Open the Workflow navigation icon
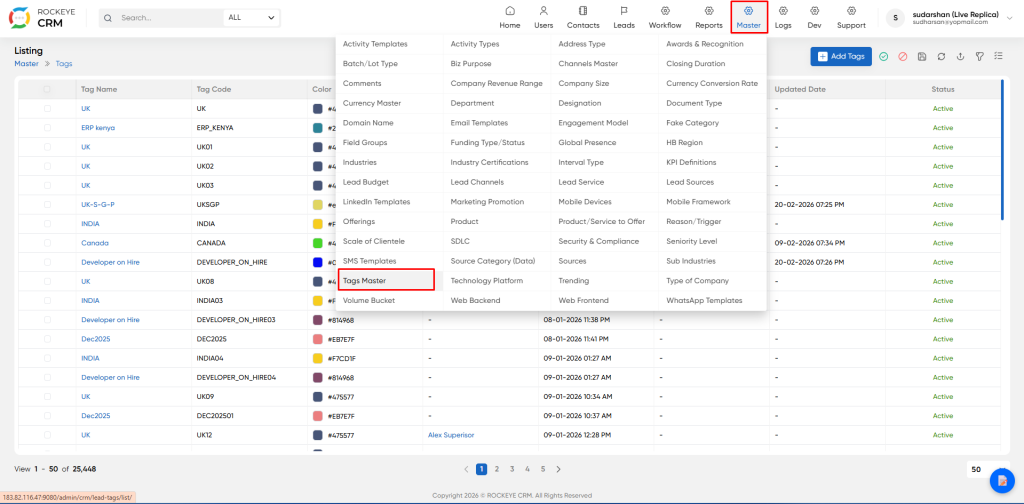The width and height of the screenshot is (1024, 504). pyautogui.click(x=665, y=11)
